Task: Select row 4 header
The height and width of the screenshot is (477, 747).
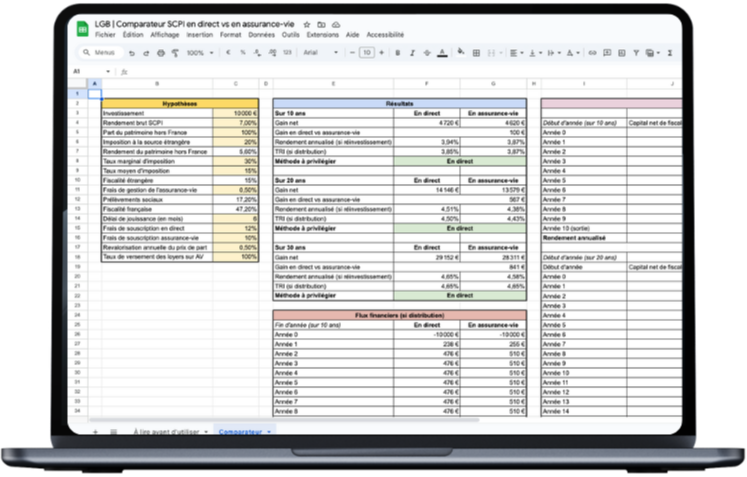Action: [x=78, y=123]
